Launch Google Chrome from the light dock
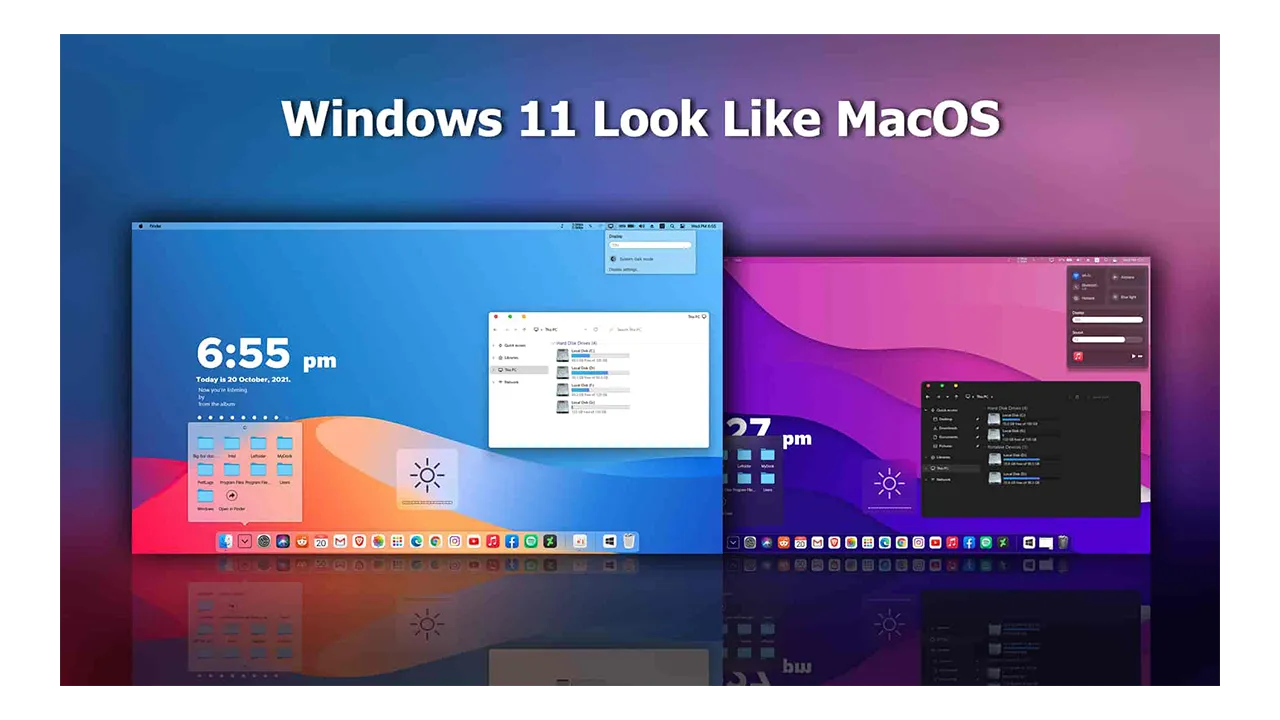This screenshot has height=720, width=1280. [x=435, y=541]
